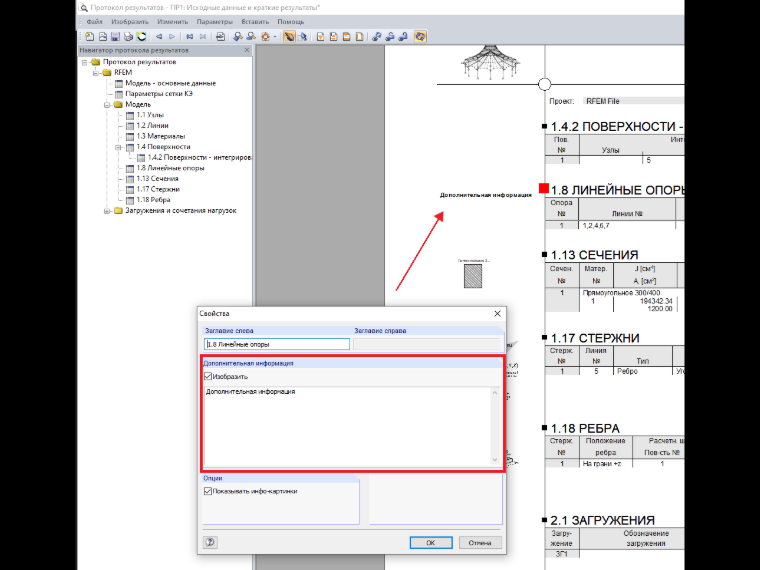Image resolution: width=760 pixels, height=570 pixels.
Task: Close the navigator panel with X
Action: (x=247, y=50)
